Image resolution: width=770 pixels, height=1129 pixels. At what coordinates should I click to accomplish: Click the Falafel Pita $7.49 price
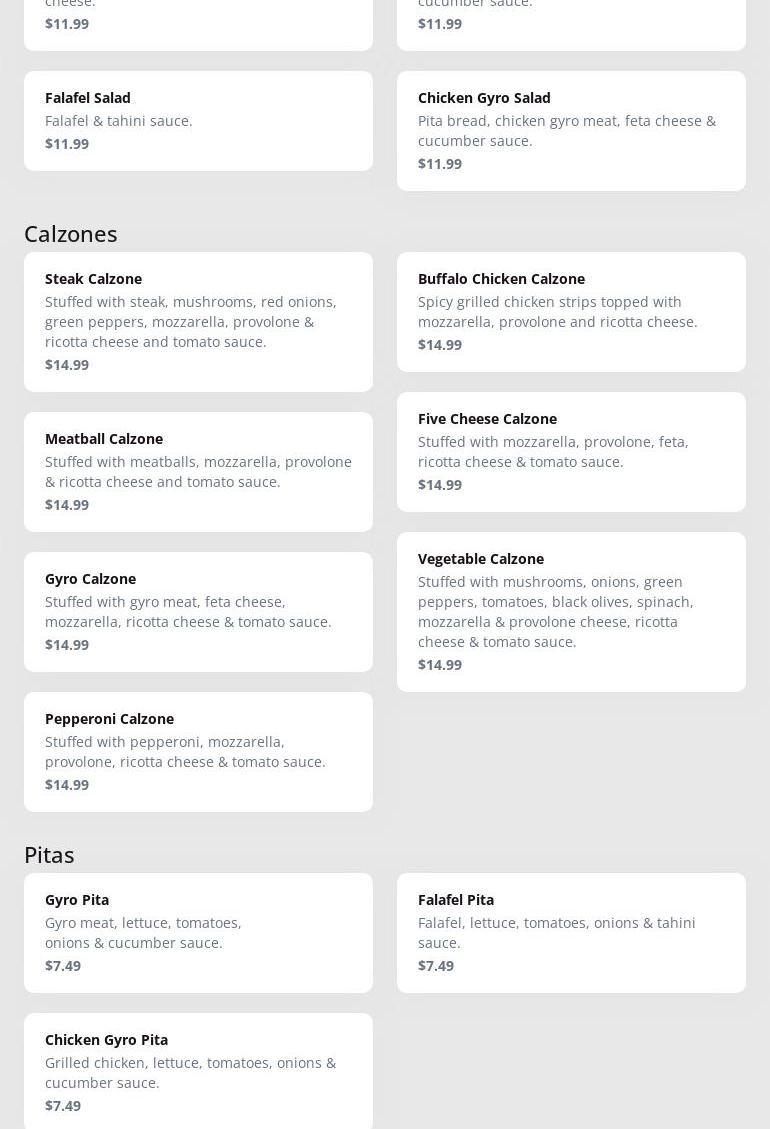(436, 966)
